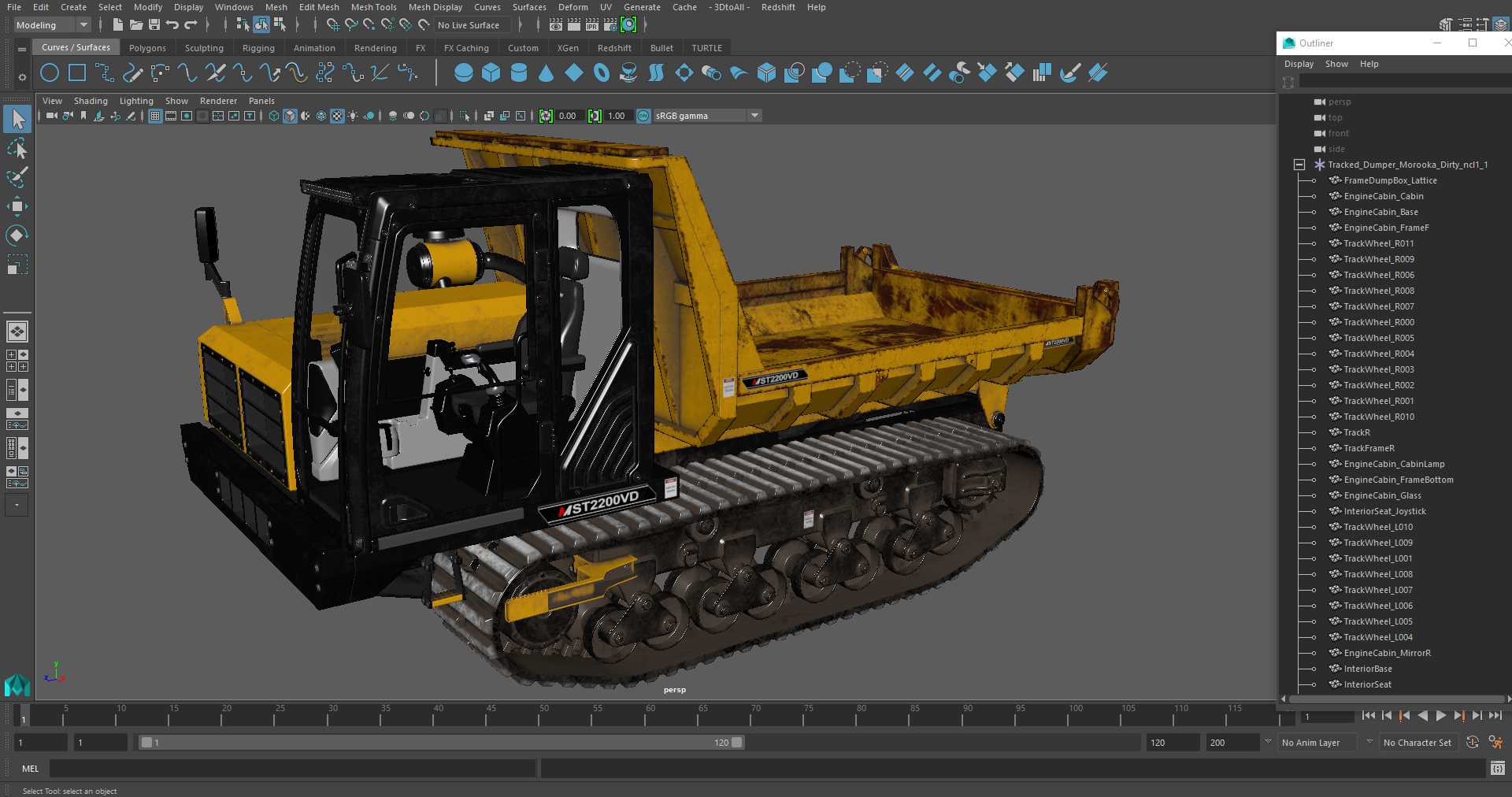
Task: Open the Mesh Tools menu
Action: tap(373, 7)
